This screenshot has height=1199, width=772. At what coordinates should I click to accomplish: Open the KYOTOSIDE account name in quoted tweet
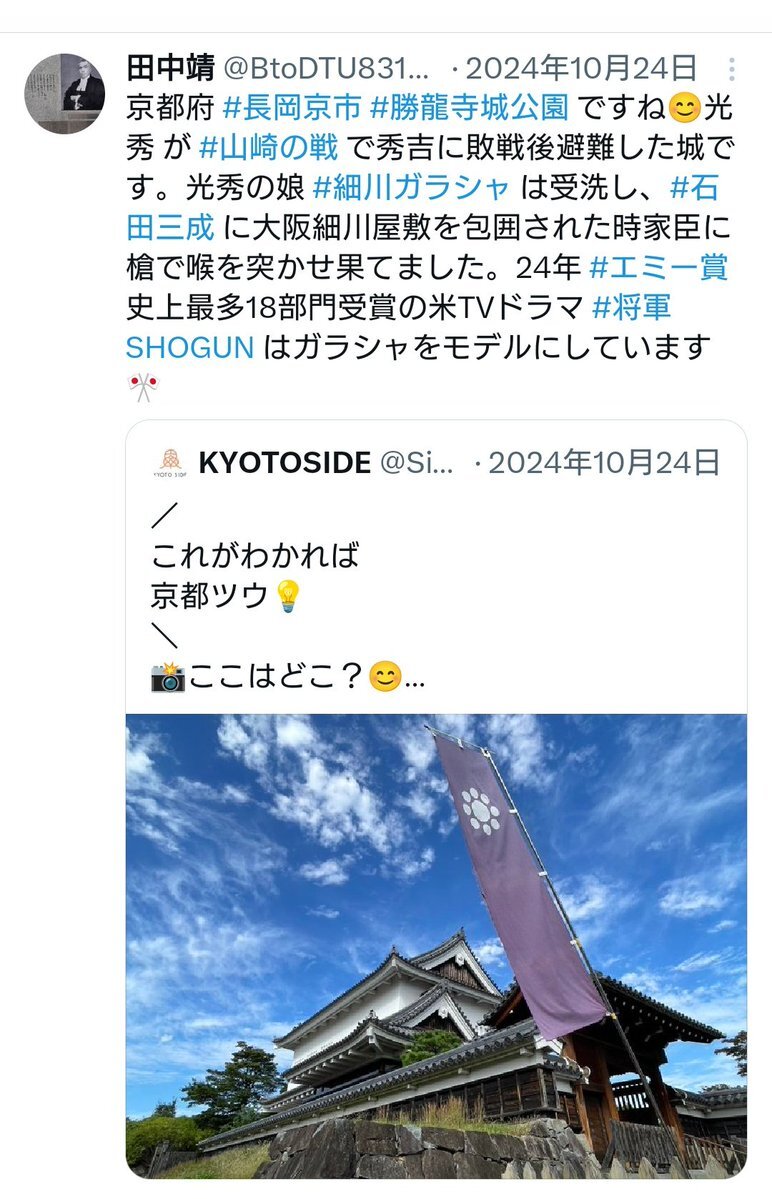[x=284, y=463]
